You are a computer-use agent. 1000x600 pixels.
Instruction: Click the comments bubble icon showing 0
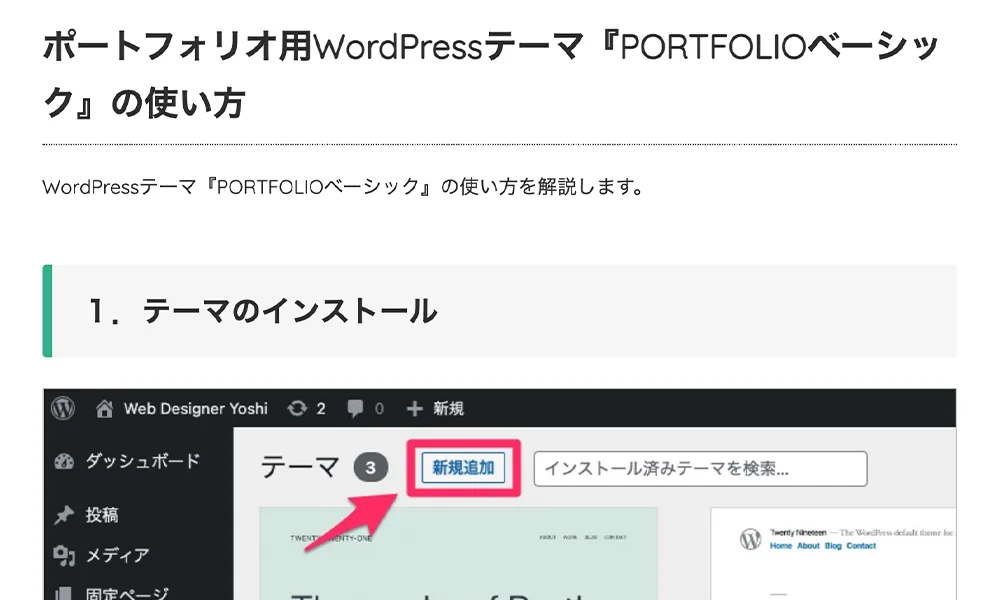pyautogui.click(x=355, y=408)
